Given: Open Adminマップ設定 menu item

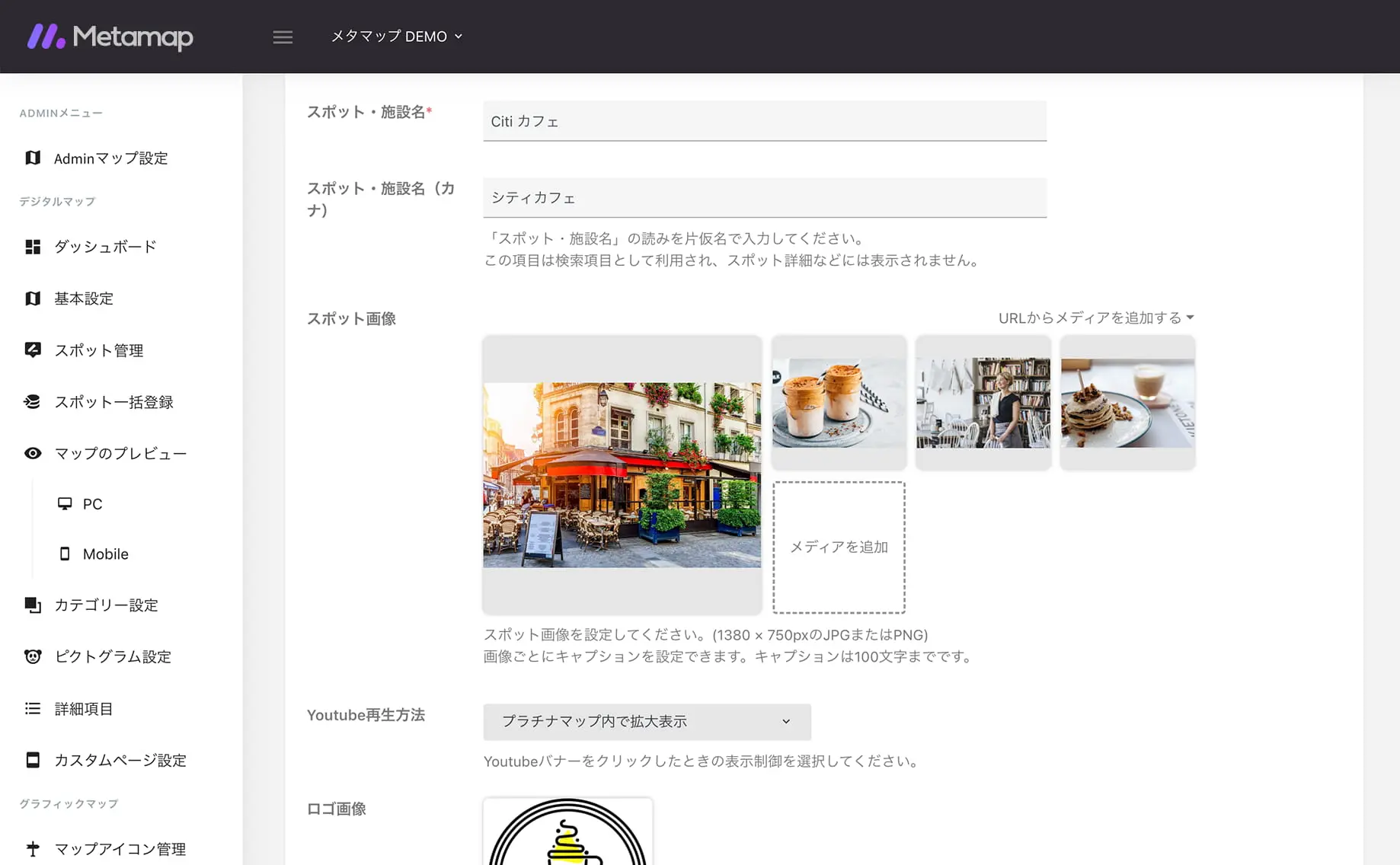Looking at the screenshot, I should (x=111, y=158).
